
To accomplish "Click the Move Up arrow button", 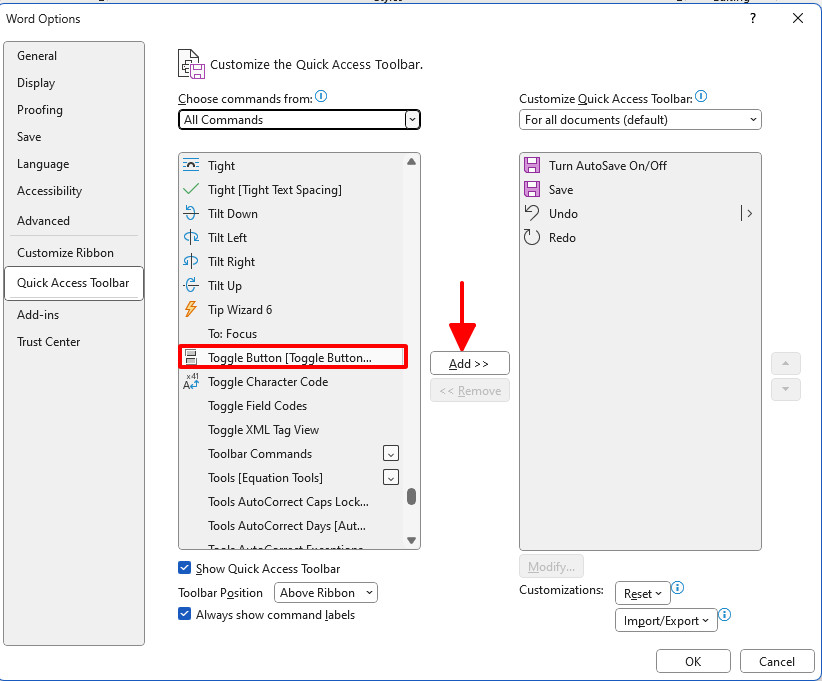I will pyautogui.click(x=785, y=363).
